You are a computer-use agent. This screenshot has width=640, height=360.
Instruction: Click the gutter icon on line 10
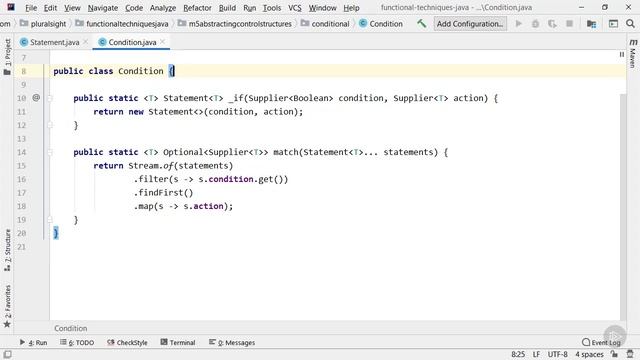click(36, 98)
